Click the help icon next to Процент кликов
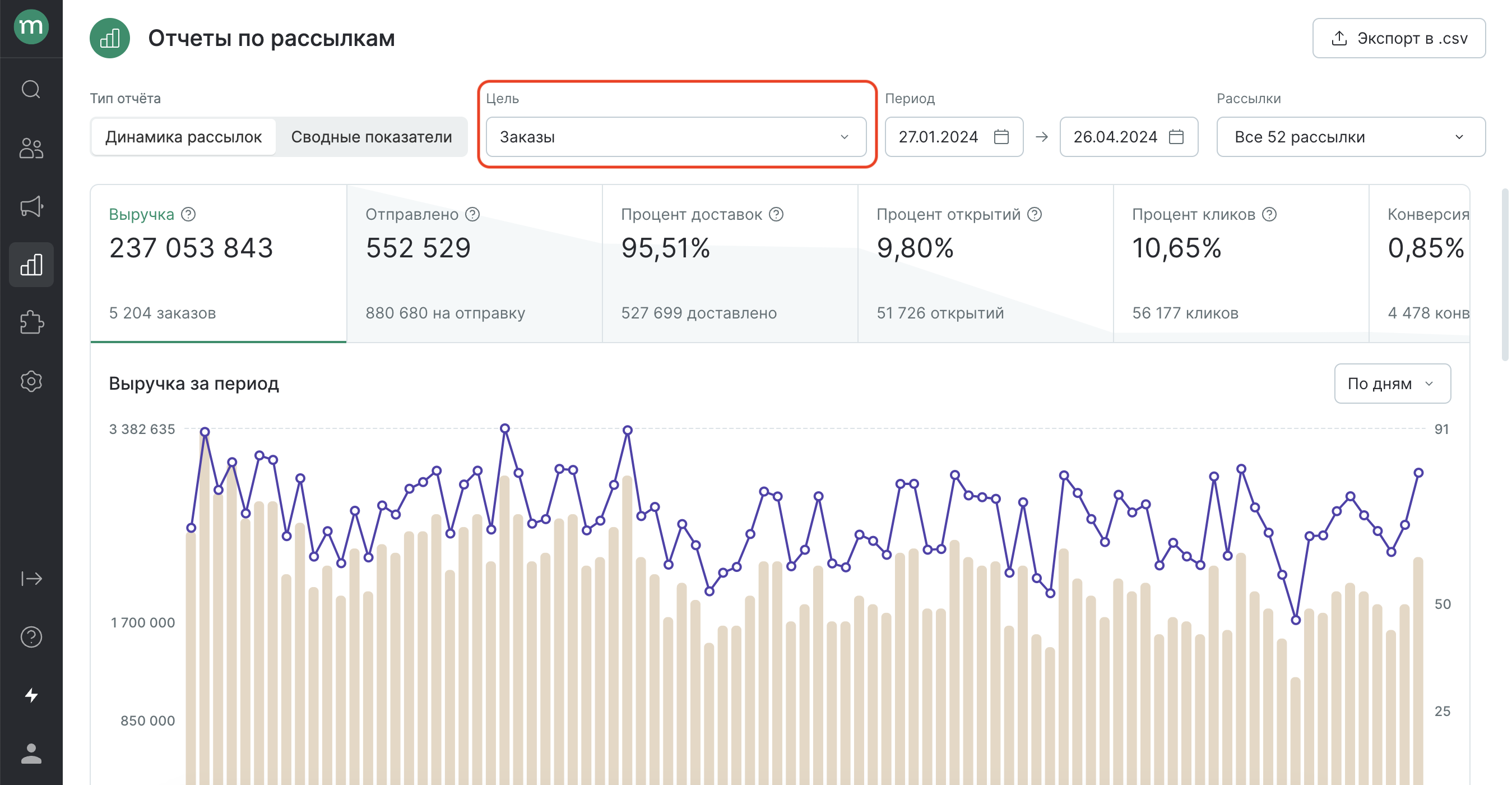 point(1269,214)
